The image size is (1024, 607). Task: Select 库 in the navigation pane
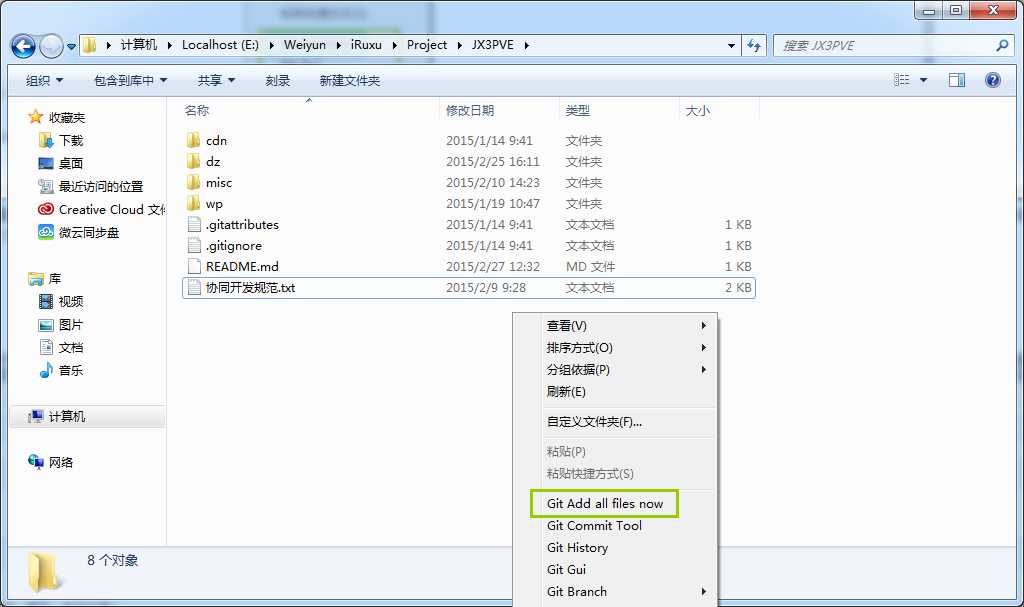coord(55,279)
